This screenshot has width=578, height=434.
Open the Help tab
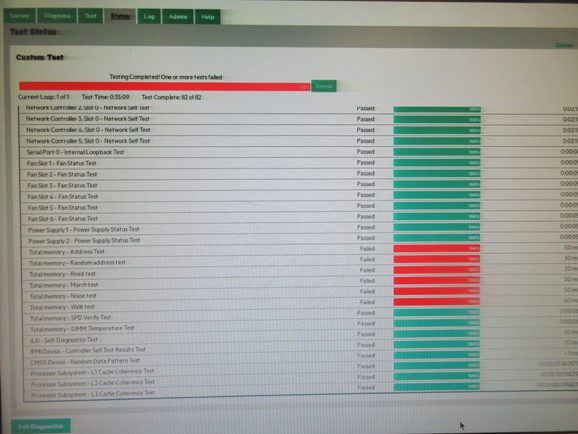tap(208, 17)
